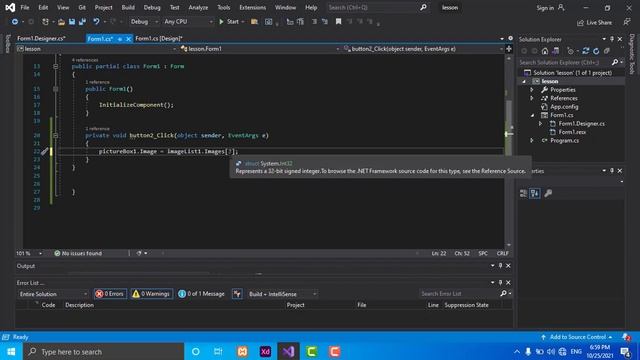This screenshot has height=360, width=640.
Task: Click the Alphabetical sort icon in Properties
Action: 535,193
